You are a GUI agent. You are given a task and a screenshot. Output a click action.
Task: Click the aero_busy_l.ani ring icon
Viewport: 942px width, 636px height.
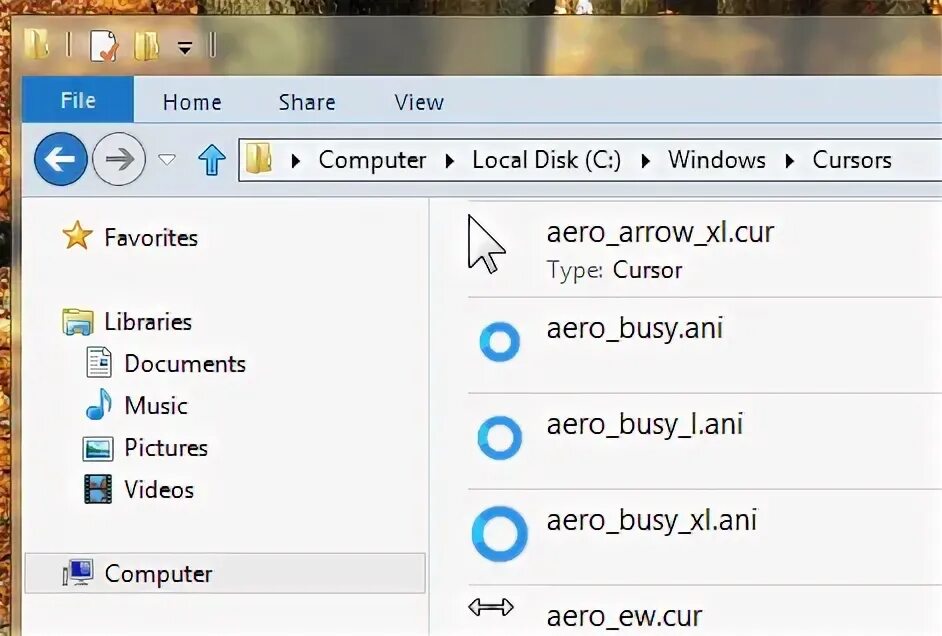pos(500,438)
